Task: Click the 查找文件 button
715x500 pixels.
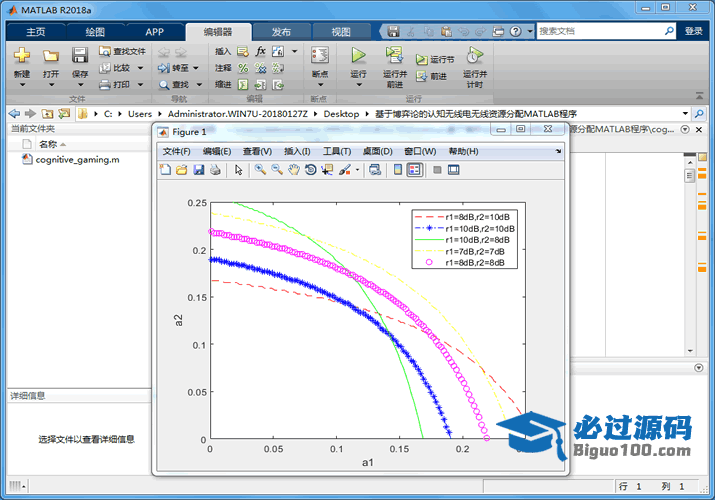Action: click(x=122, y=51)
